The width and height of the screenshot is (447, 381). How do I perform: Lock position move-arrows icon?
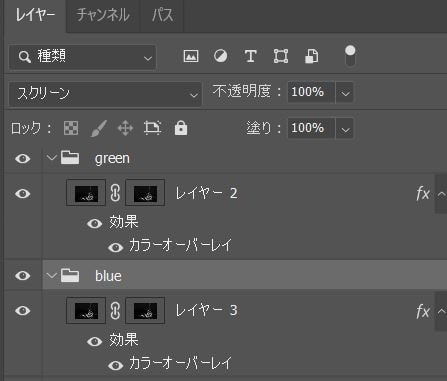click(x=125, y=128)
